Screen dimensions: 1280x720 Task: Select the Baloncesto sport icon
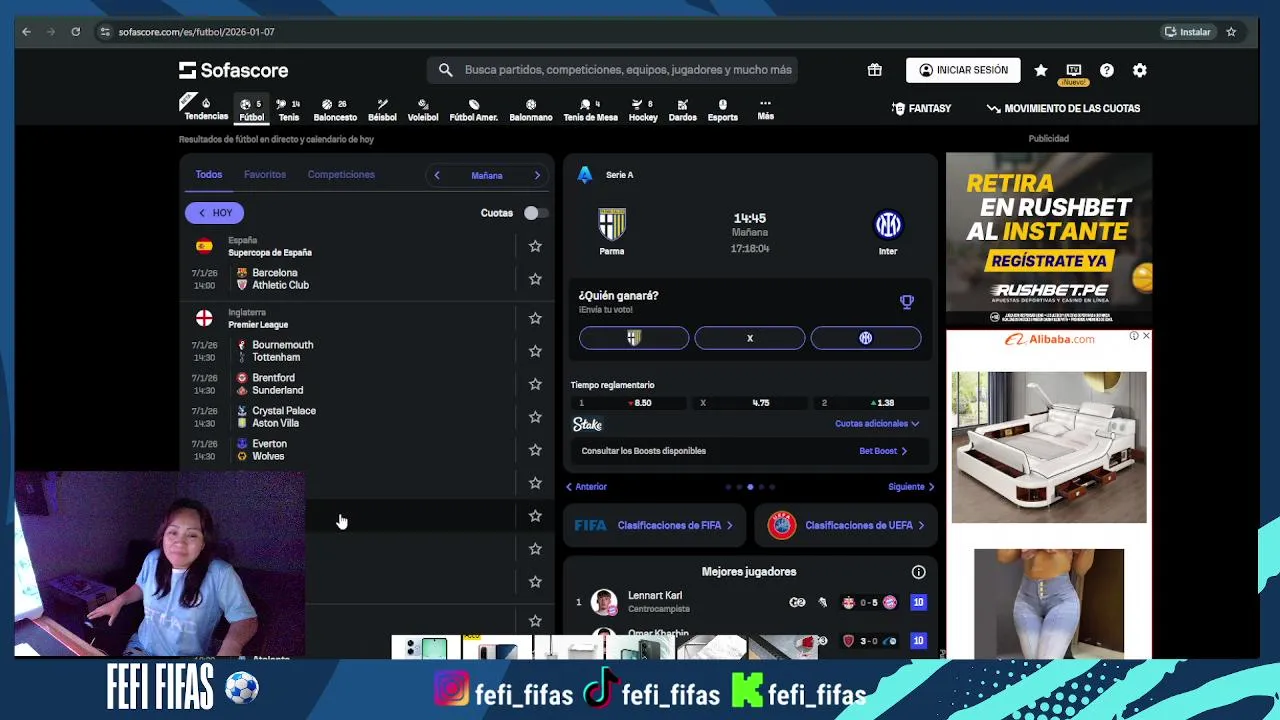pos(335,109)
